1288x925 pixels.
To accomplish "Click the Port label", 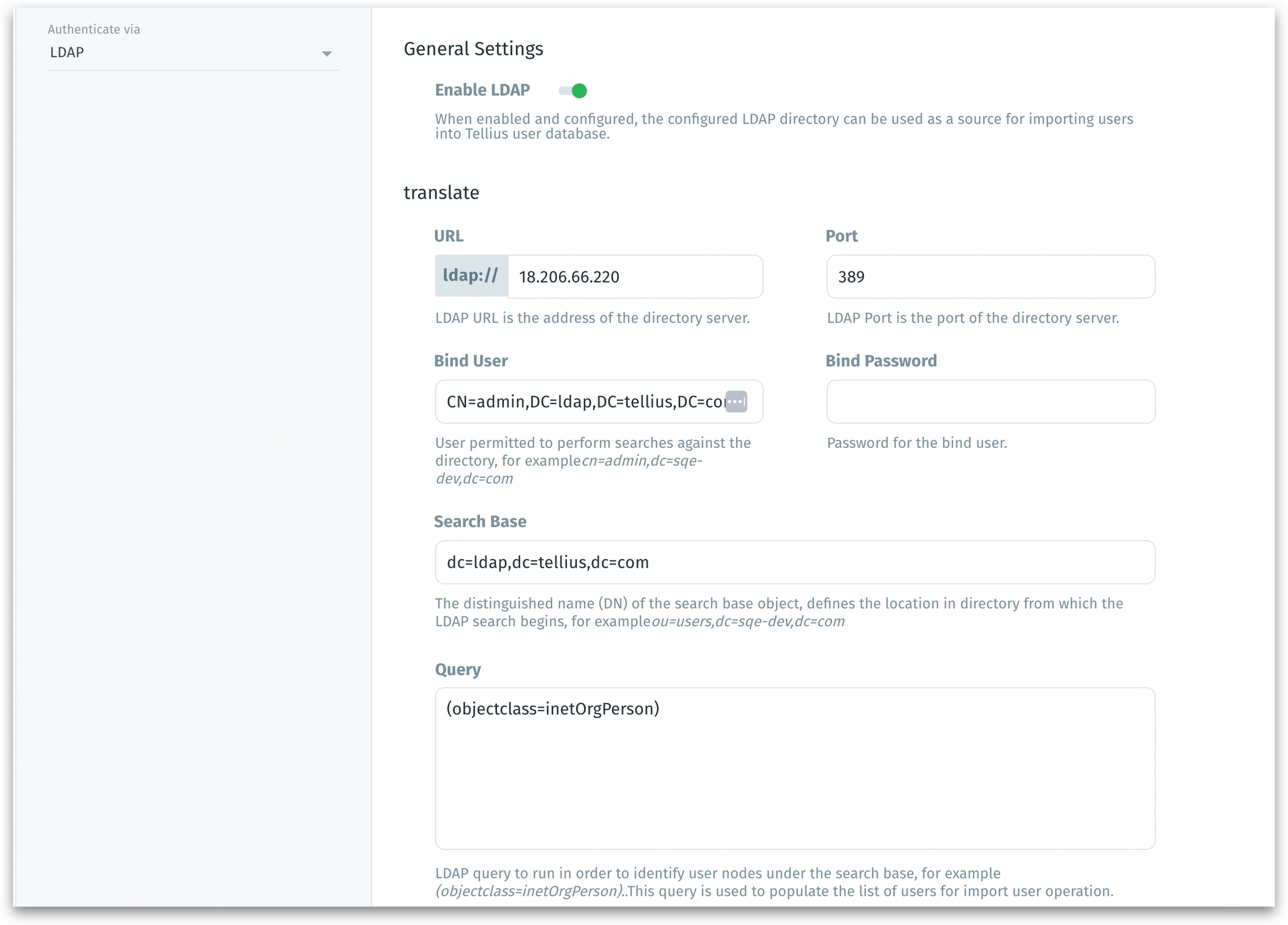I will click(841, 236).
